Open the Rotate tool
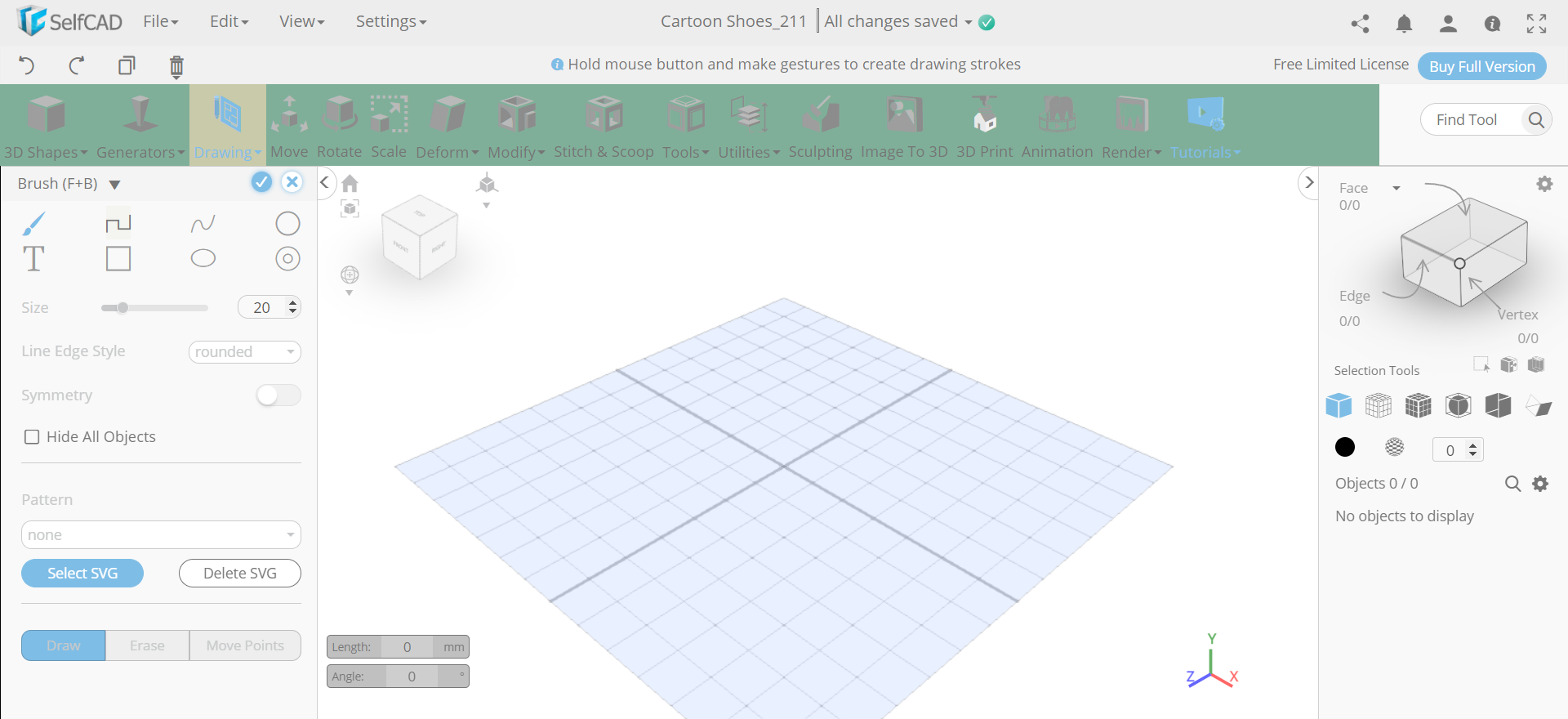This screenshot has height=719, width=1568. coord(339,127)
